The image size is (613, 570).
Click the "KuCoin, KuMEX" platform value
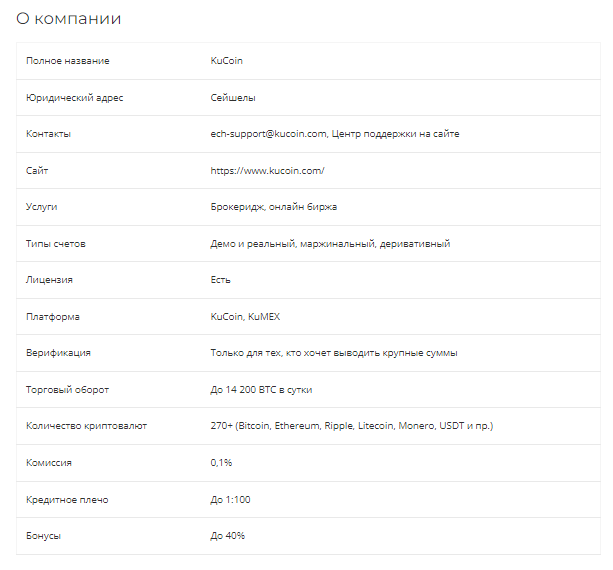[243, 317]
